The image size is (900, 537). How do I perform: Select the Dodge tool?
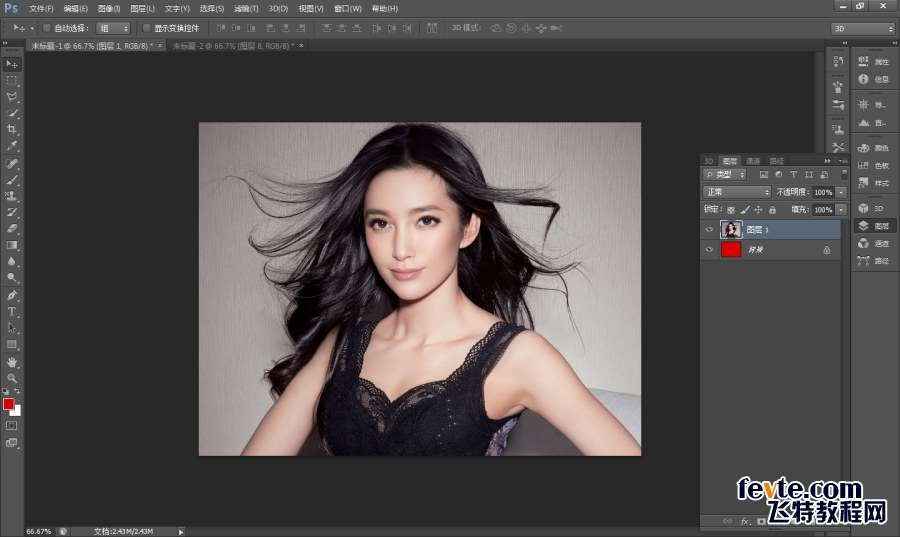click(x=11, y=278)
